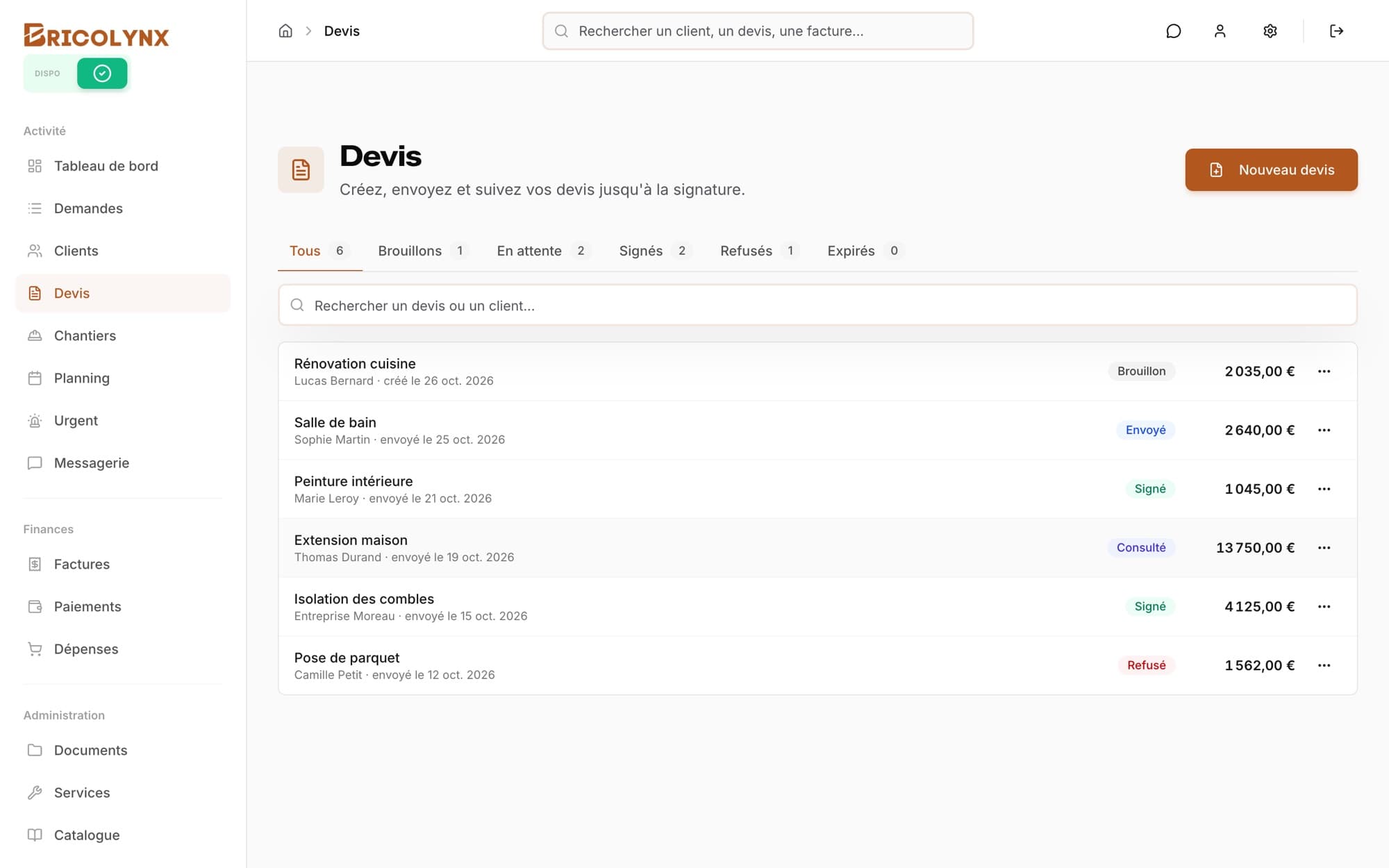This screenshot has height=868, width=1389.
Task: Open options menu for Rénovation cuisine
Action: [1324, 372]
